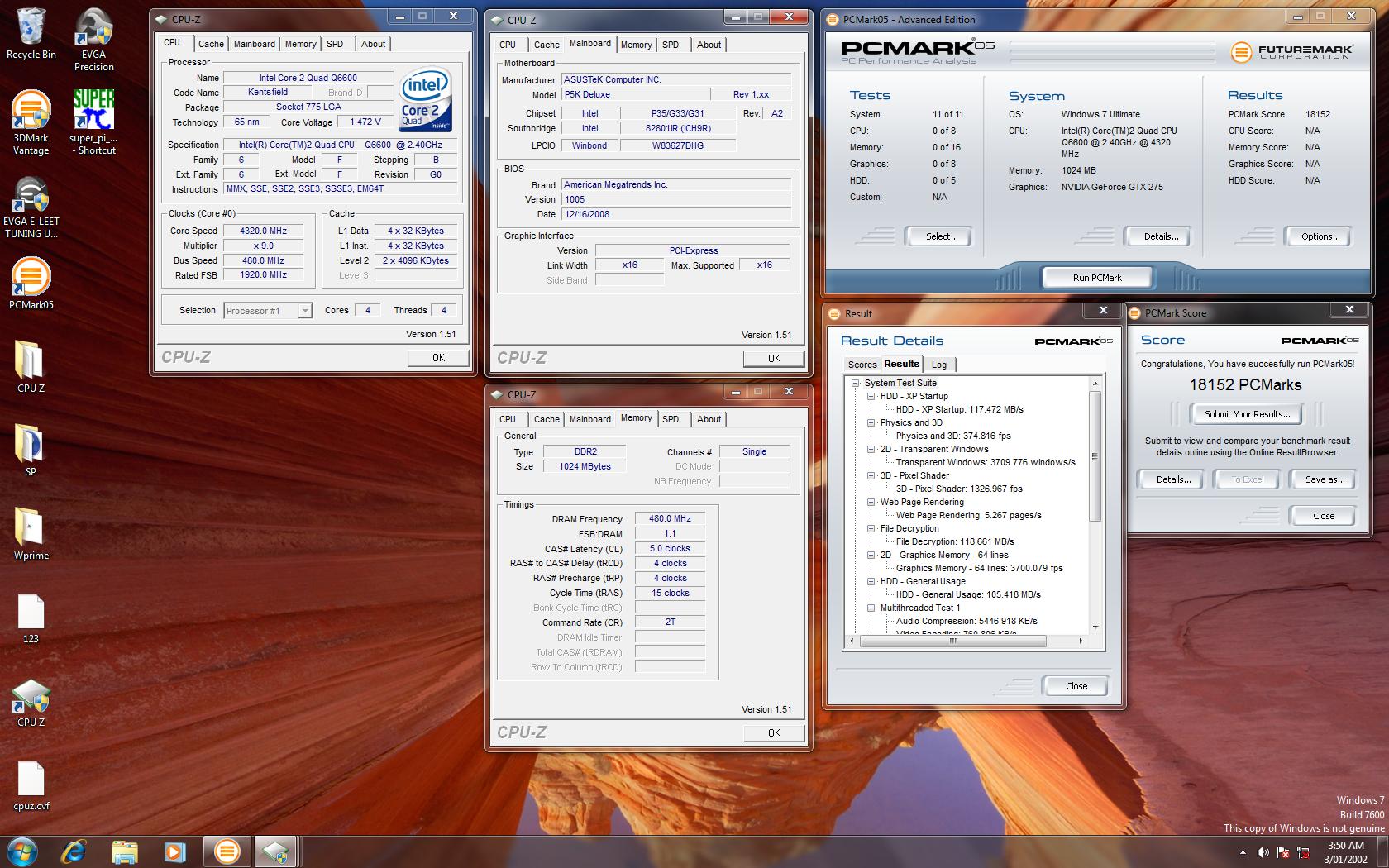Open super_pi shortcut icon on desktop
Viewport: 1389px width, 868px height.
93,122
